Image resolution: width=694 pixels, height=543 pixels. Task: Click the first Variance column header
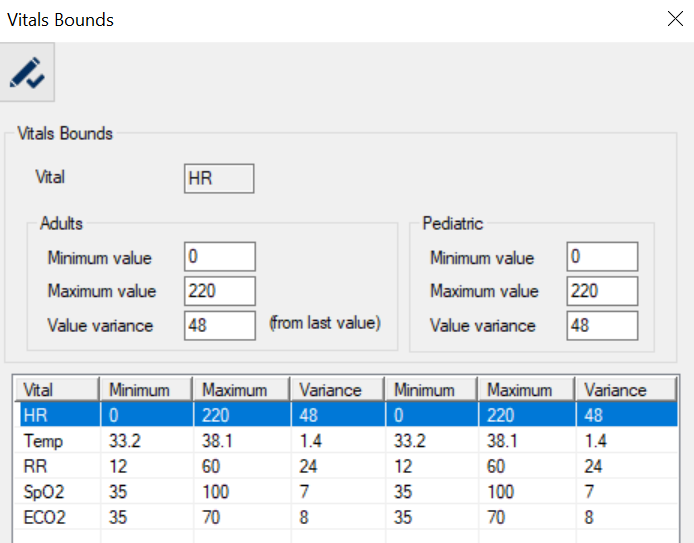click(337, 390)
